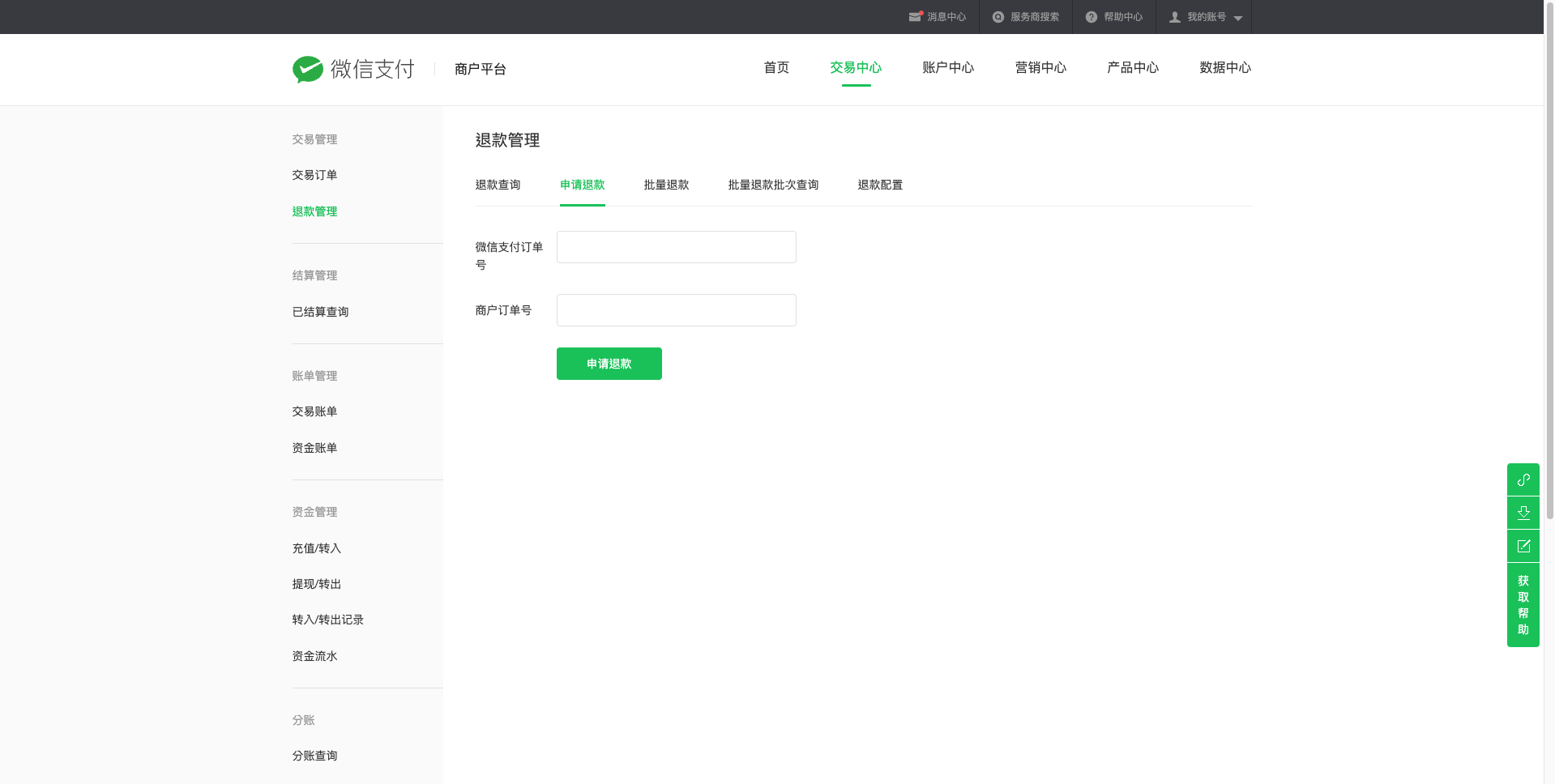Switch to the 批量退款 tab

click(x=666, y=185)
